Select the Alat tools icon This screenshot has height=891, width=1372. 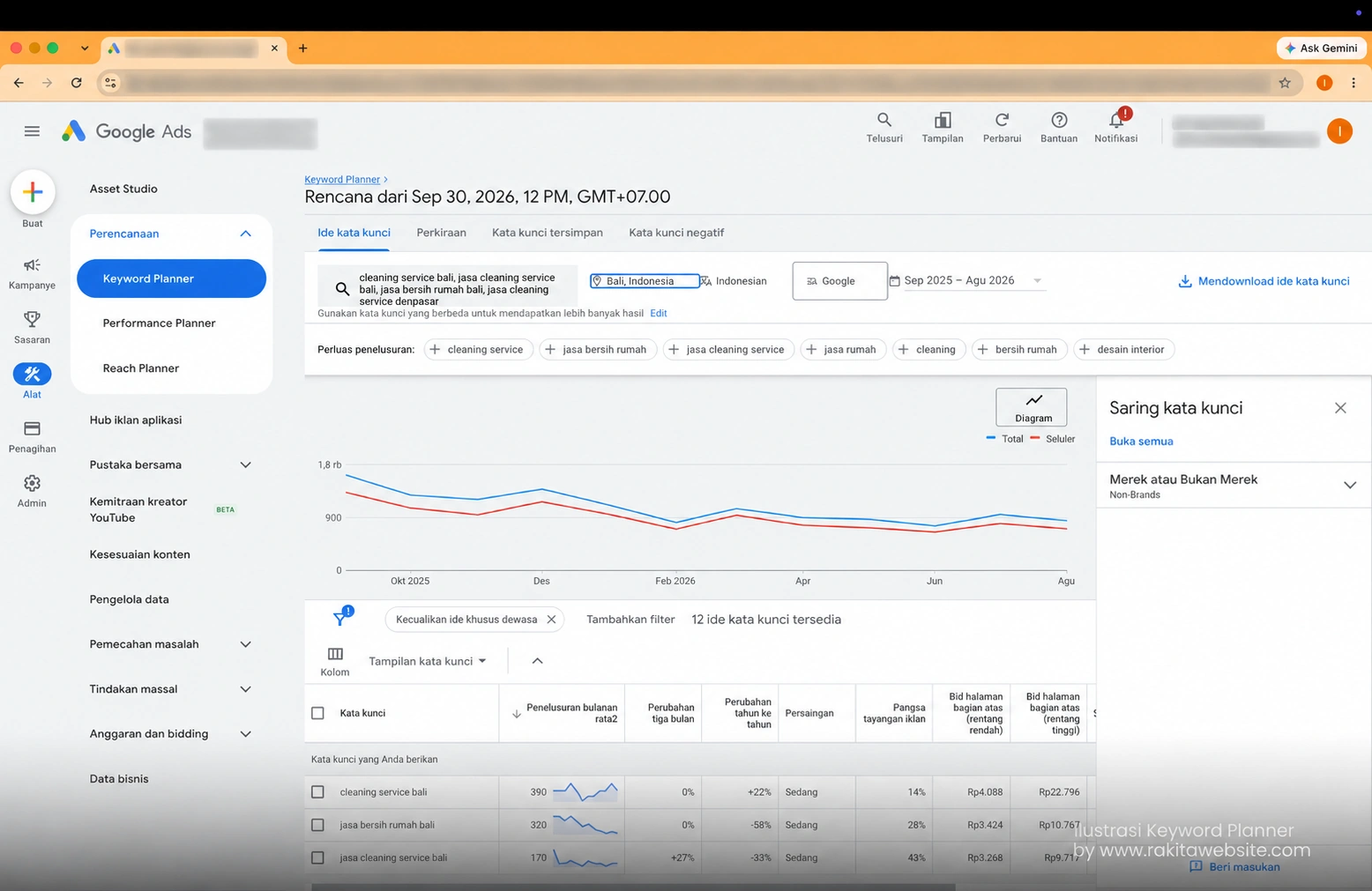(x=32, y=374)
